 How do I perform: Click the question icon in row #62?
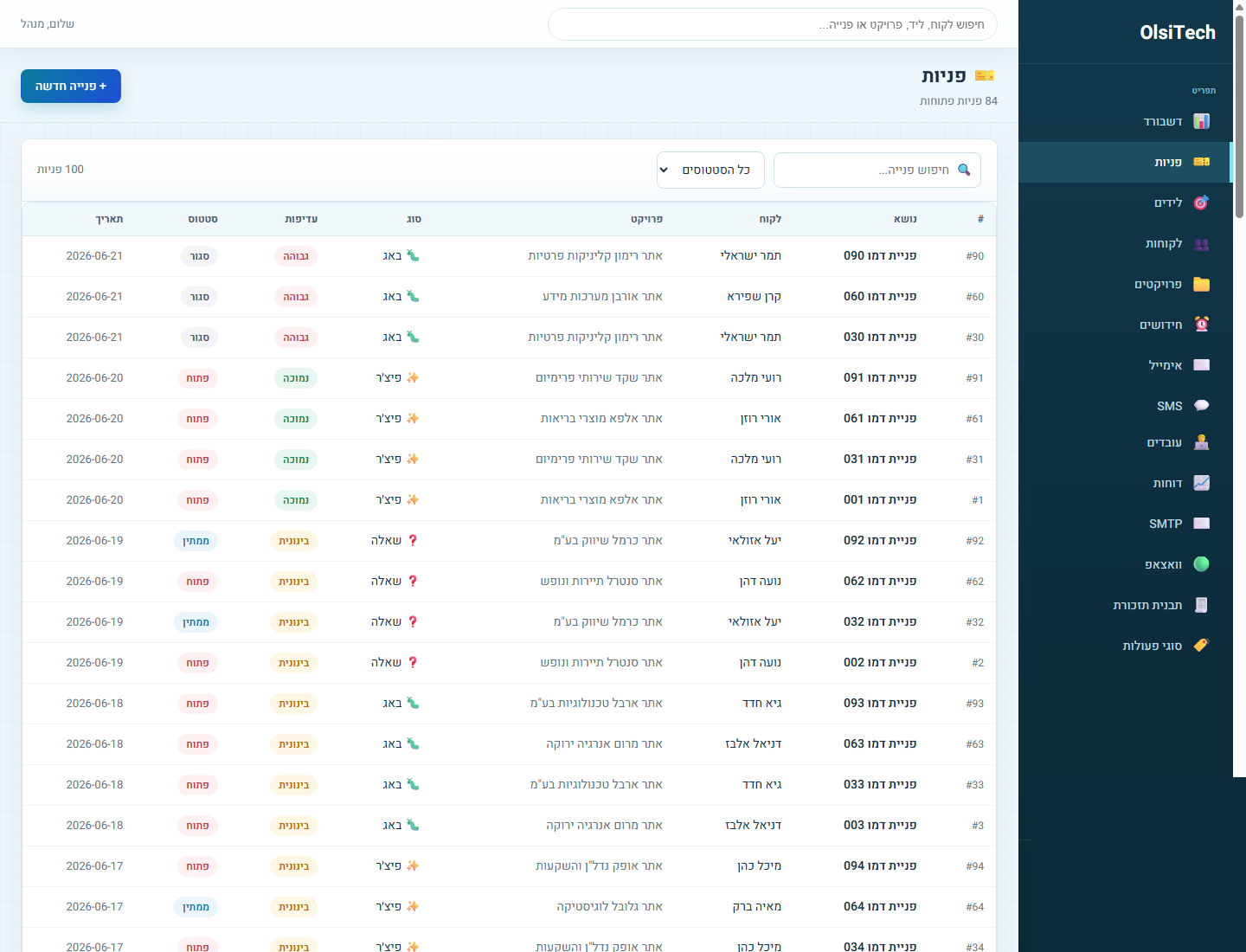413,581
